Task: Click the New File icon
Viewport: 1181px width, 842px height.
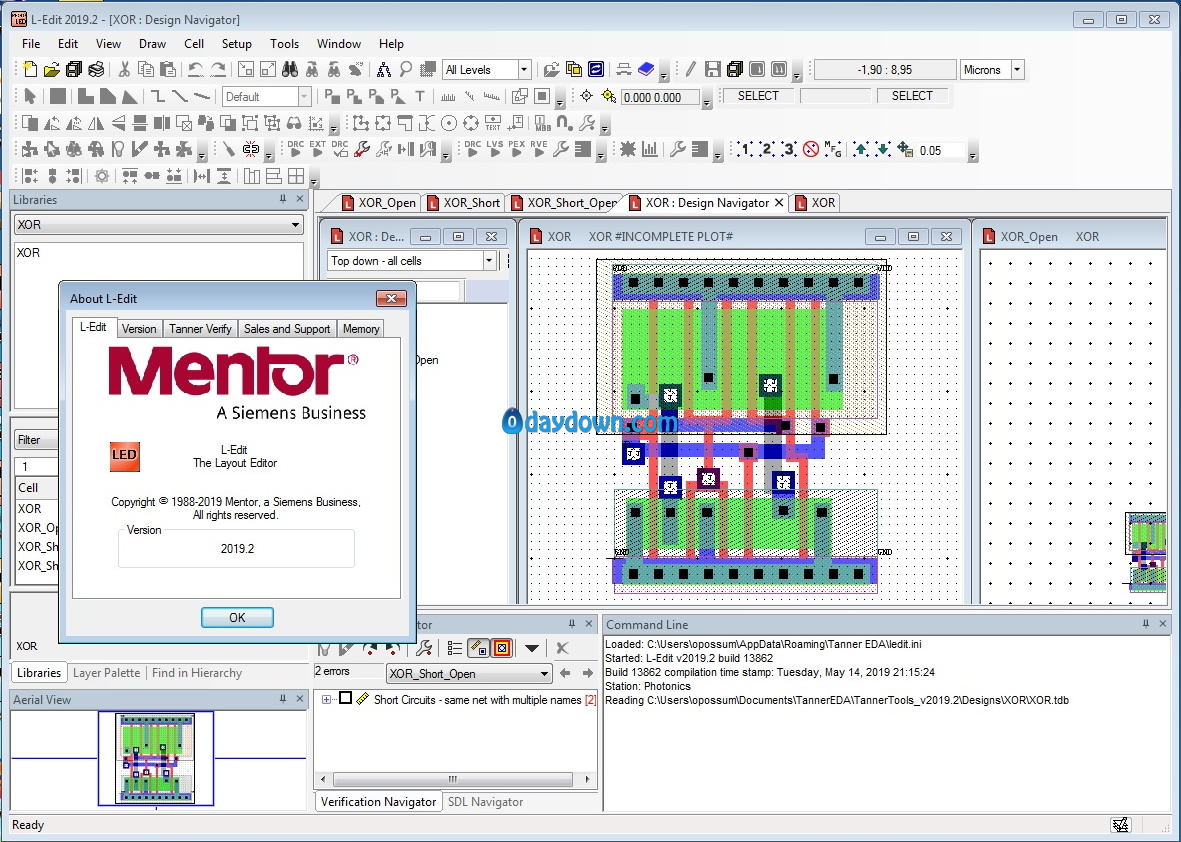Action: tap(29, 70)
